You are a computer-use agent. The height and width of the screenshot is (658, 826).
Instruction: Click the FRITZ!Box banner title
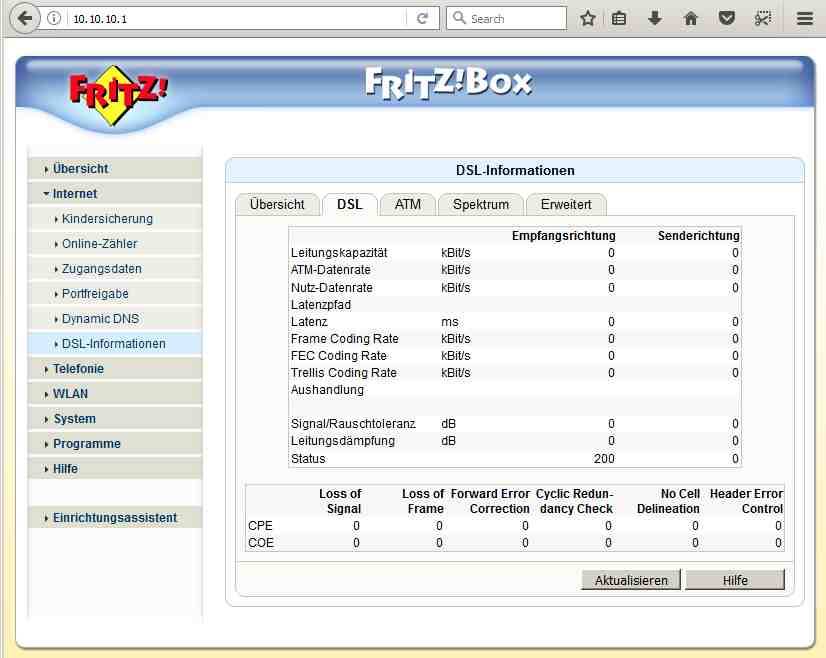[x=448, y=83]
